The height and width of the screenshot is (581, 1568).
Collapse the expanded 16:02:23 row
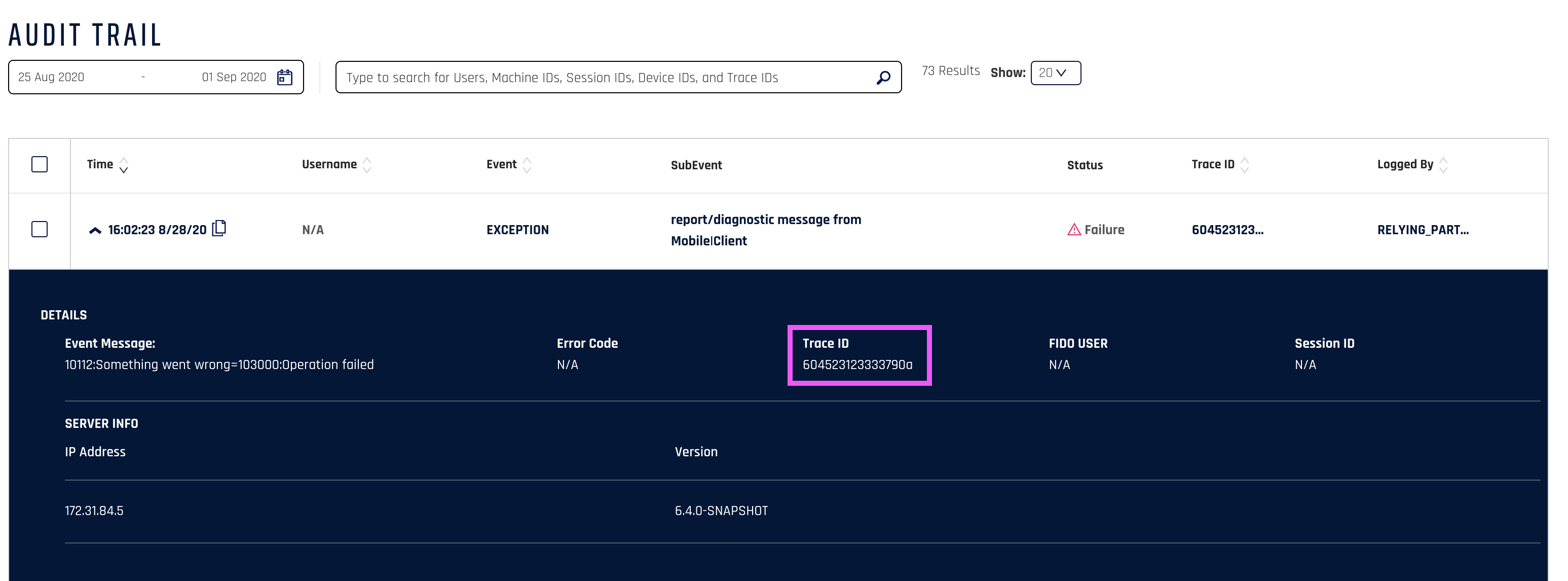tap(95, 230)
